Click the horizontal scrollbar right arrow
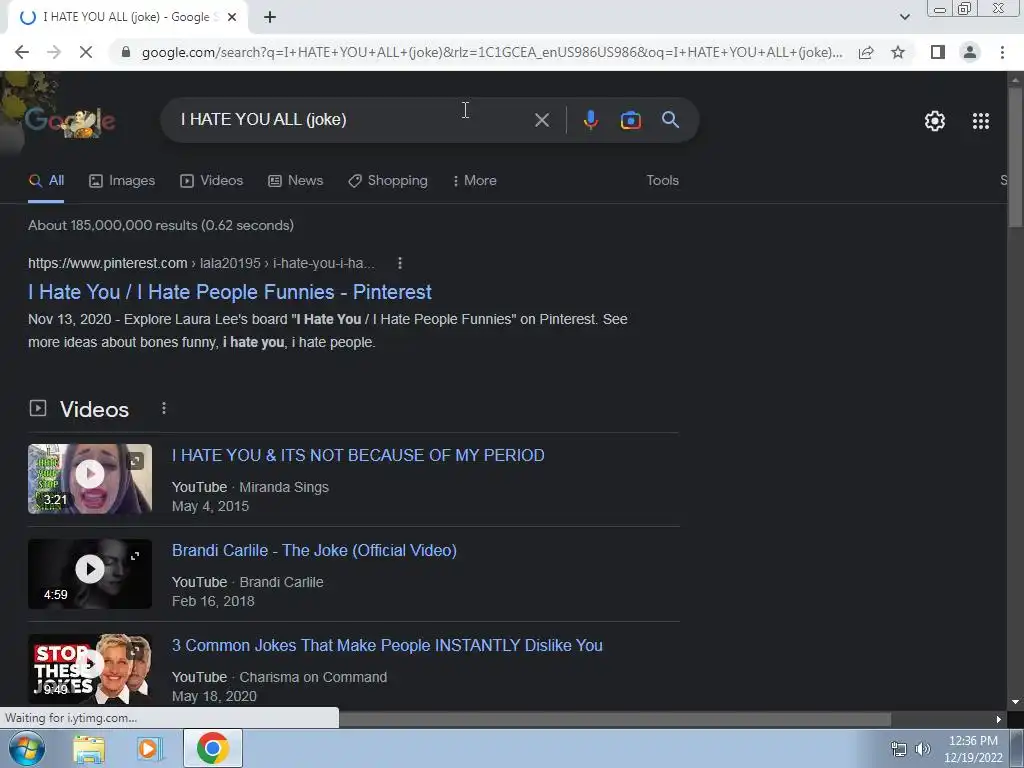 [x=999, y=720]
